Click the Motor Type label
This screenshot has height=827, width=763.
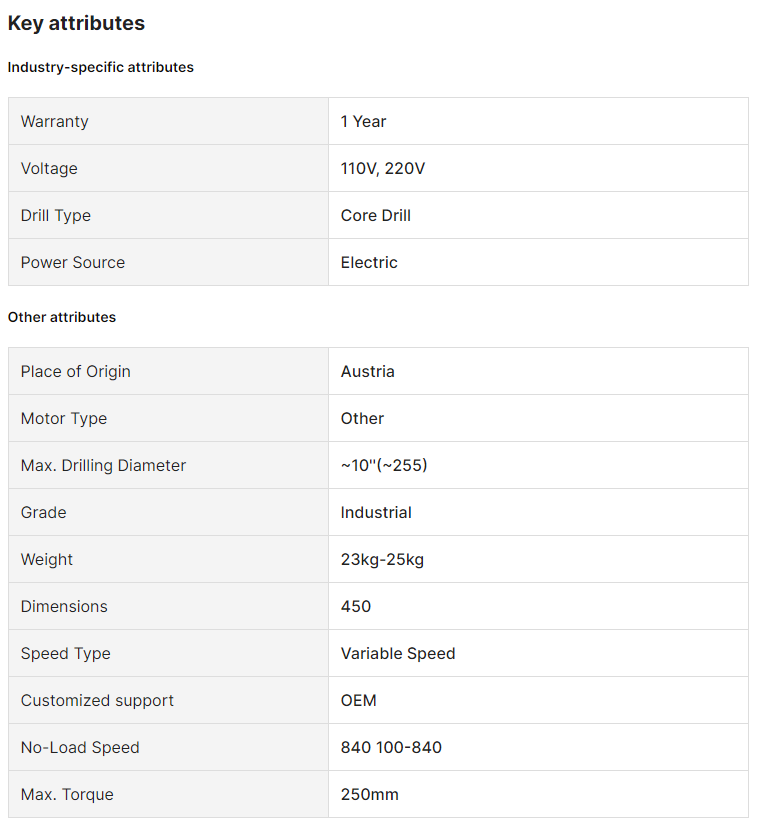point(64,419)
